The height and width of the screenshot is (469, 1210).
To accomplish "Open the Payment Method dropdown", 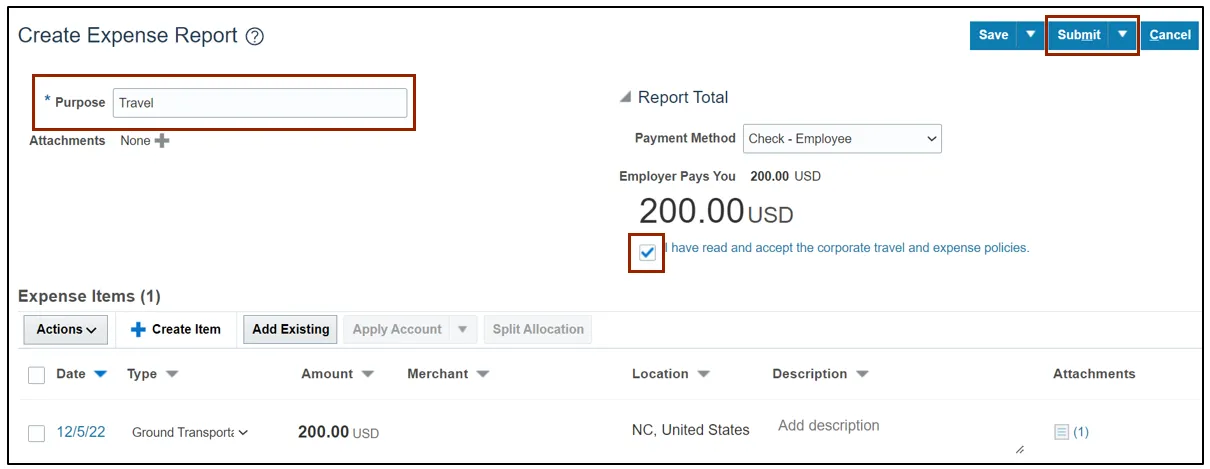I will click(x=842, y=139).
